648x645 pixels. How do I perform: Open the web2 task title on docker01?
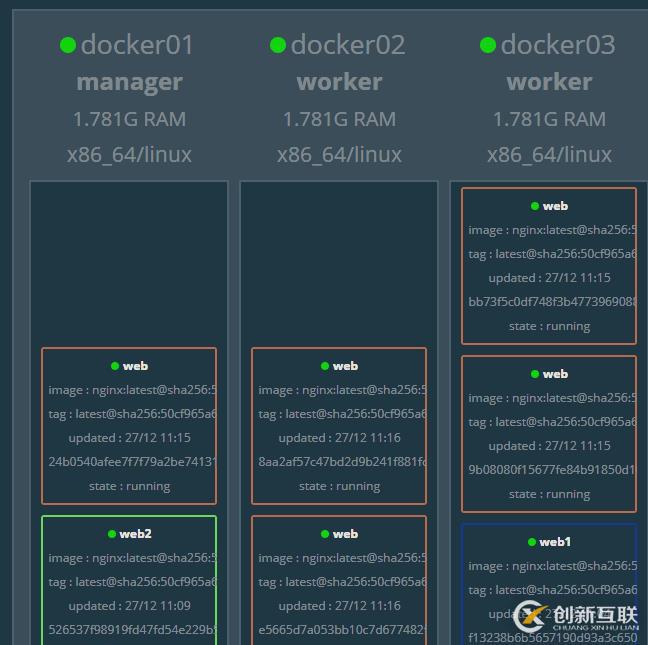click(135, 534)
